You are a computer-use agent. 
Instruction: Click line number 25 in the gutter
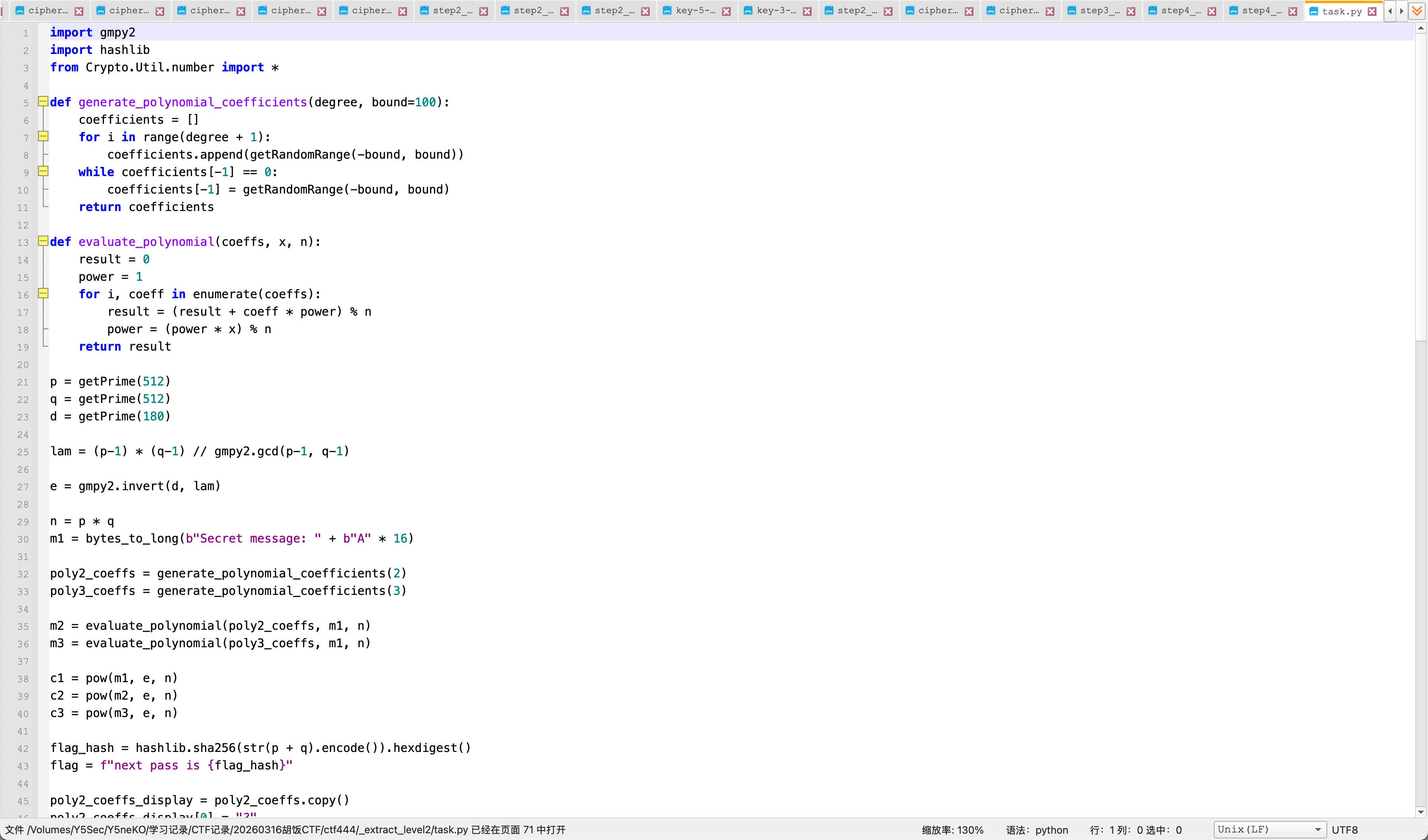23,452
